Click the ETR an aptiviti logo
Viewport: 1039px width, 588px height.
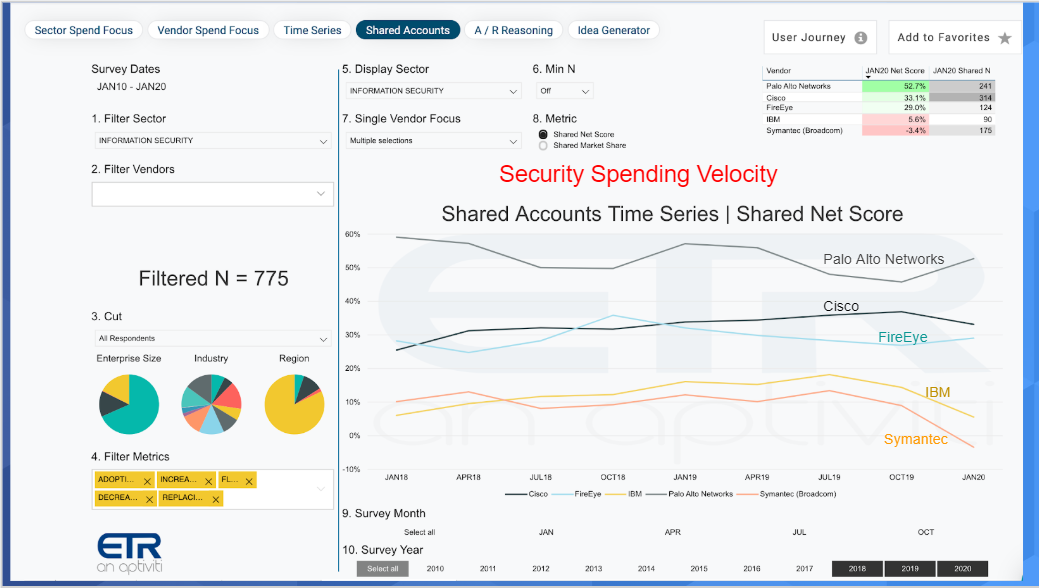[129, 553]
